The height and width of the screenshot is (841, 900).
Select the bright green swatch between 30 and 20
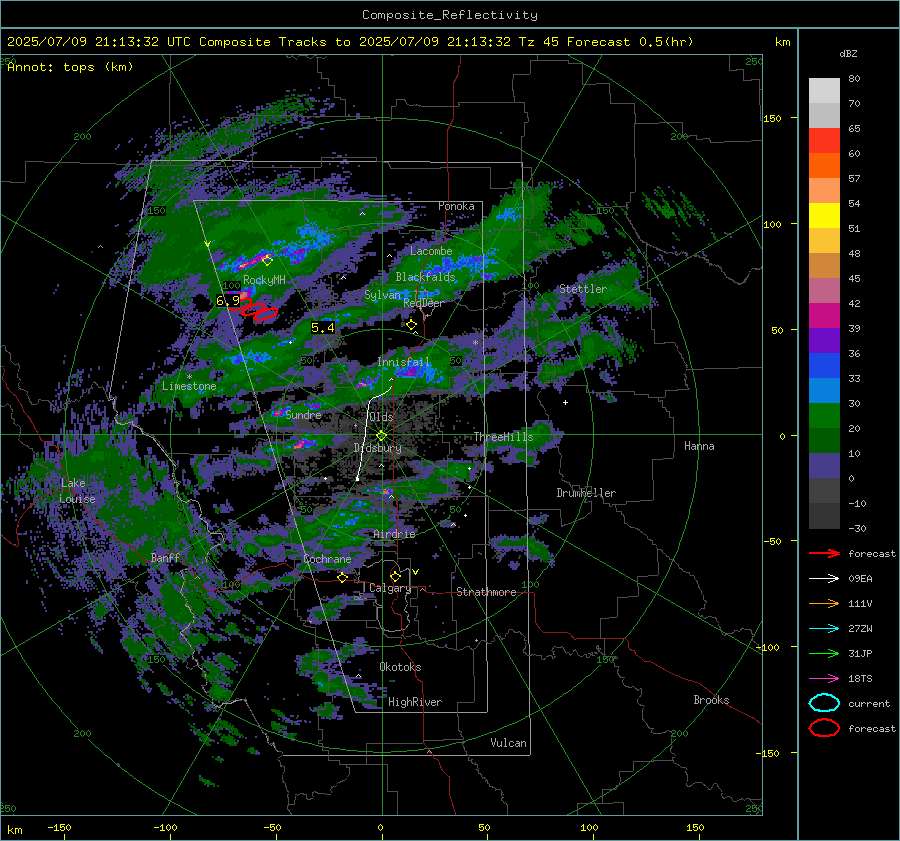coord(824,416)
